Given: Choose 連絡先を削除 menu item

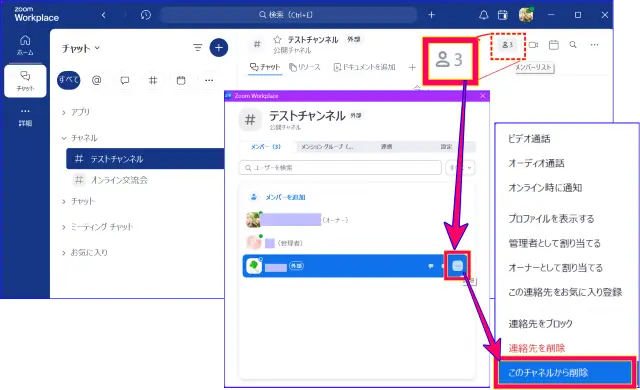Looking at the screenshot, I should pos(536,348).
